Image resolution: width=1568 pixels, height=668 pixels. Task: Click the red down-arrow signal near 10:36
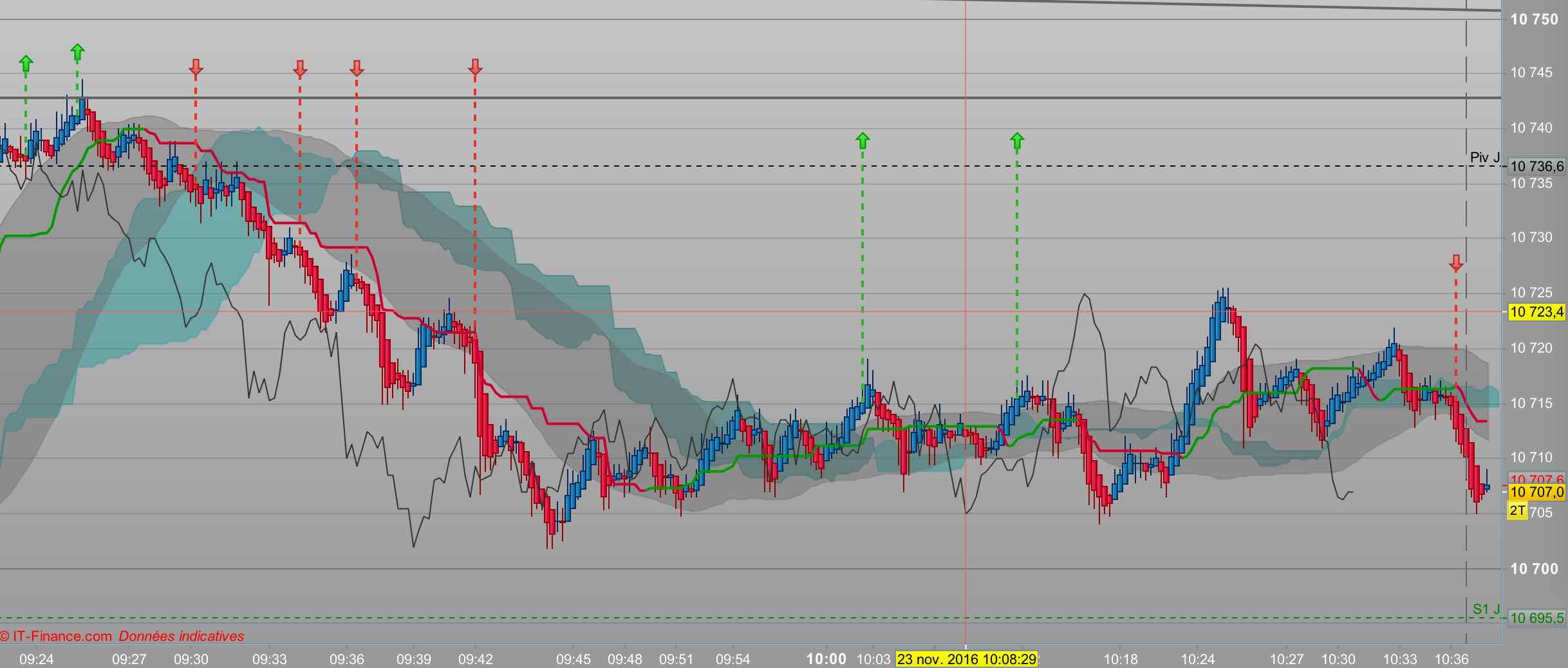tap(1456, 263)
